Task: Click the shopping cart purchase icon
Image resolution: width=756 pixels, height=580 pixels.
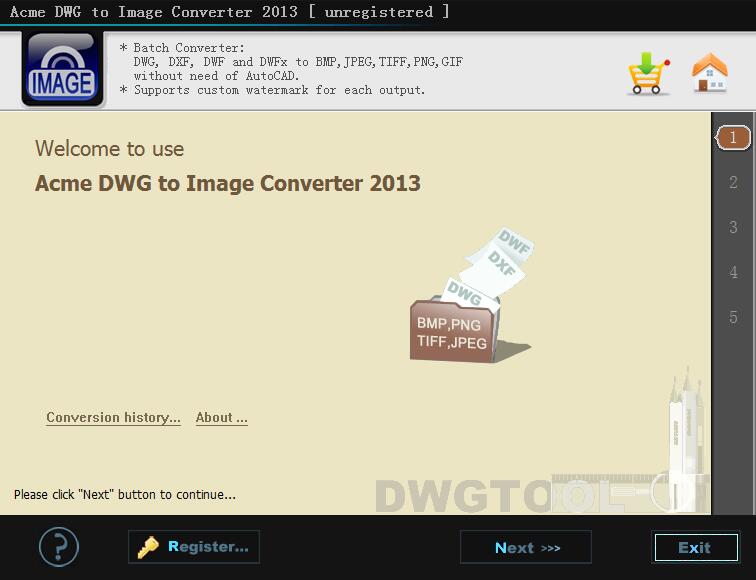Action: tap(648, 73)
